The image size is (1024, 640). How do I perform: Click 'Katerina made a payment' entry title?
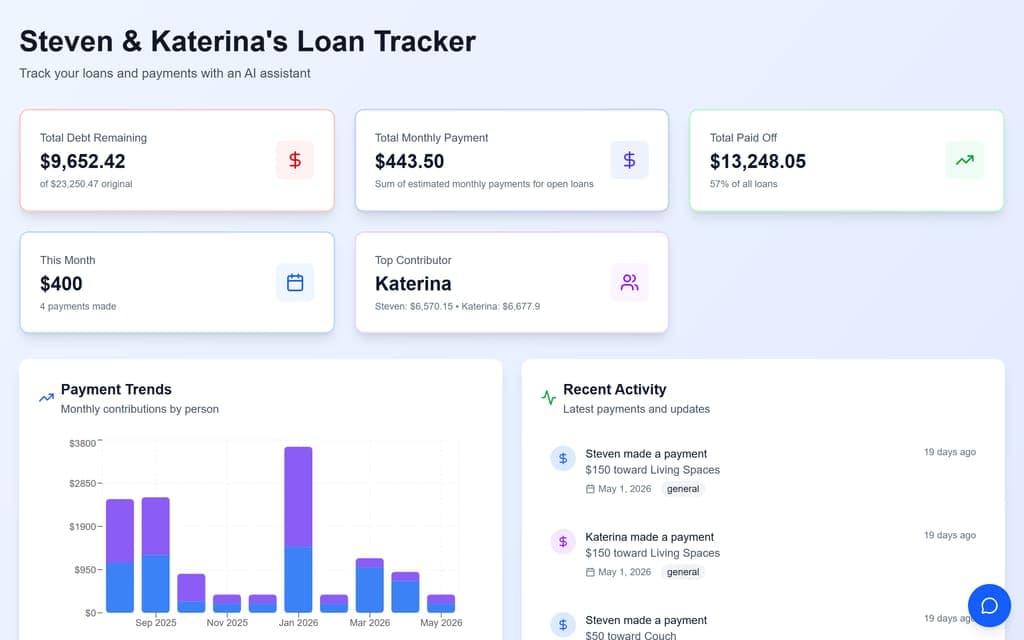point(649,537)
